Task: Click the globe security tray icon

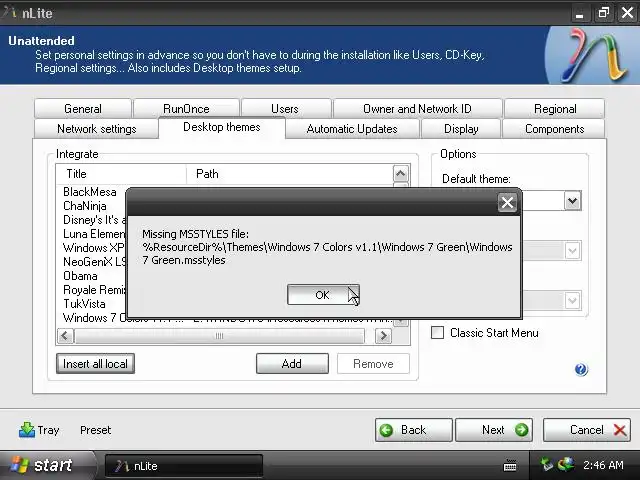Action: click(x=566, y=464)
